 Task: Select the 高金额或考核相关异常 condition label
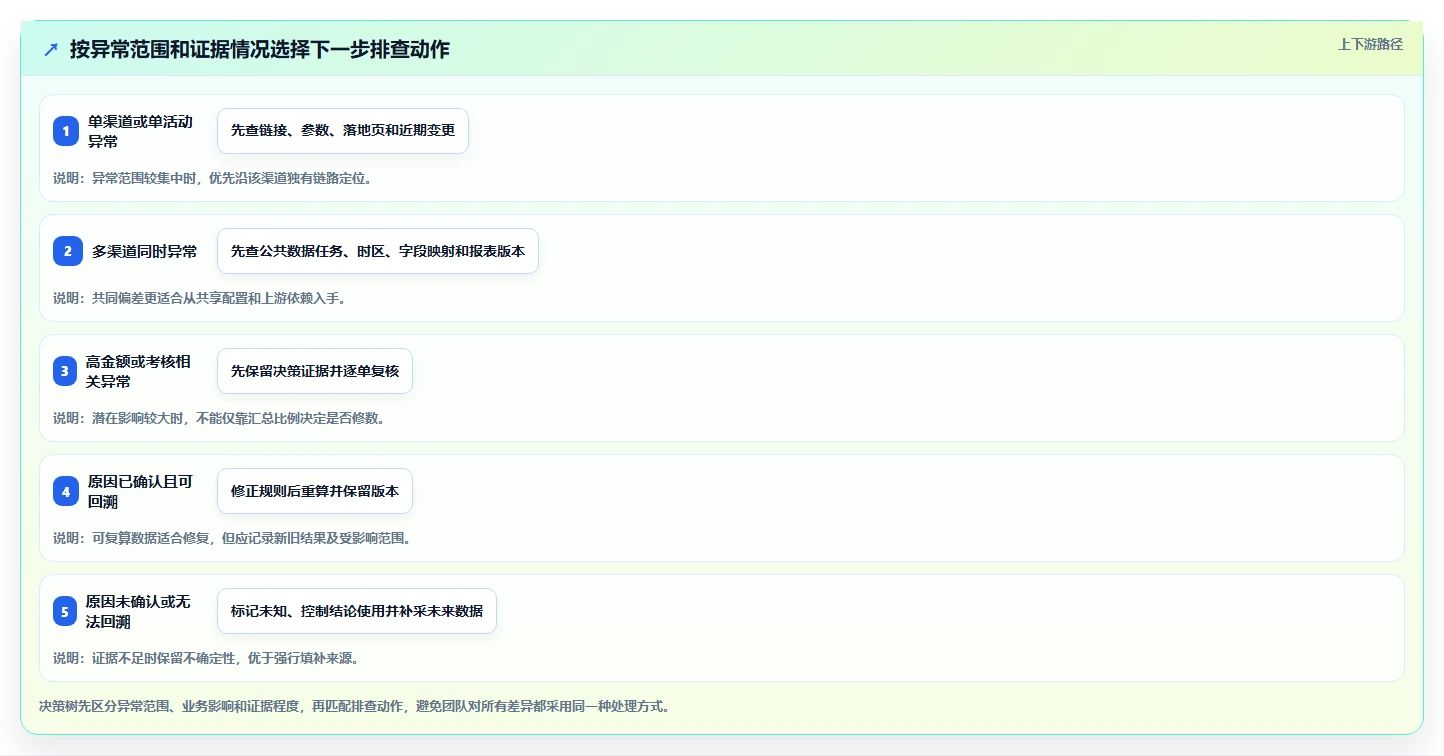[138, 371]
